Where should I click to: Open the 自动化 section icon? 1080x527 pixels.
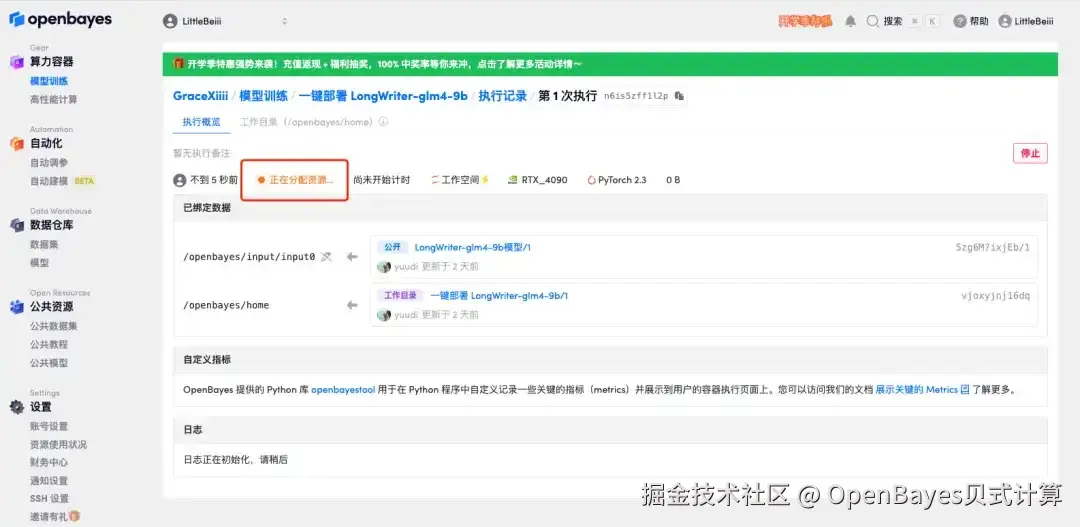point(17,144)
